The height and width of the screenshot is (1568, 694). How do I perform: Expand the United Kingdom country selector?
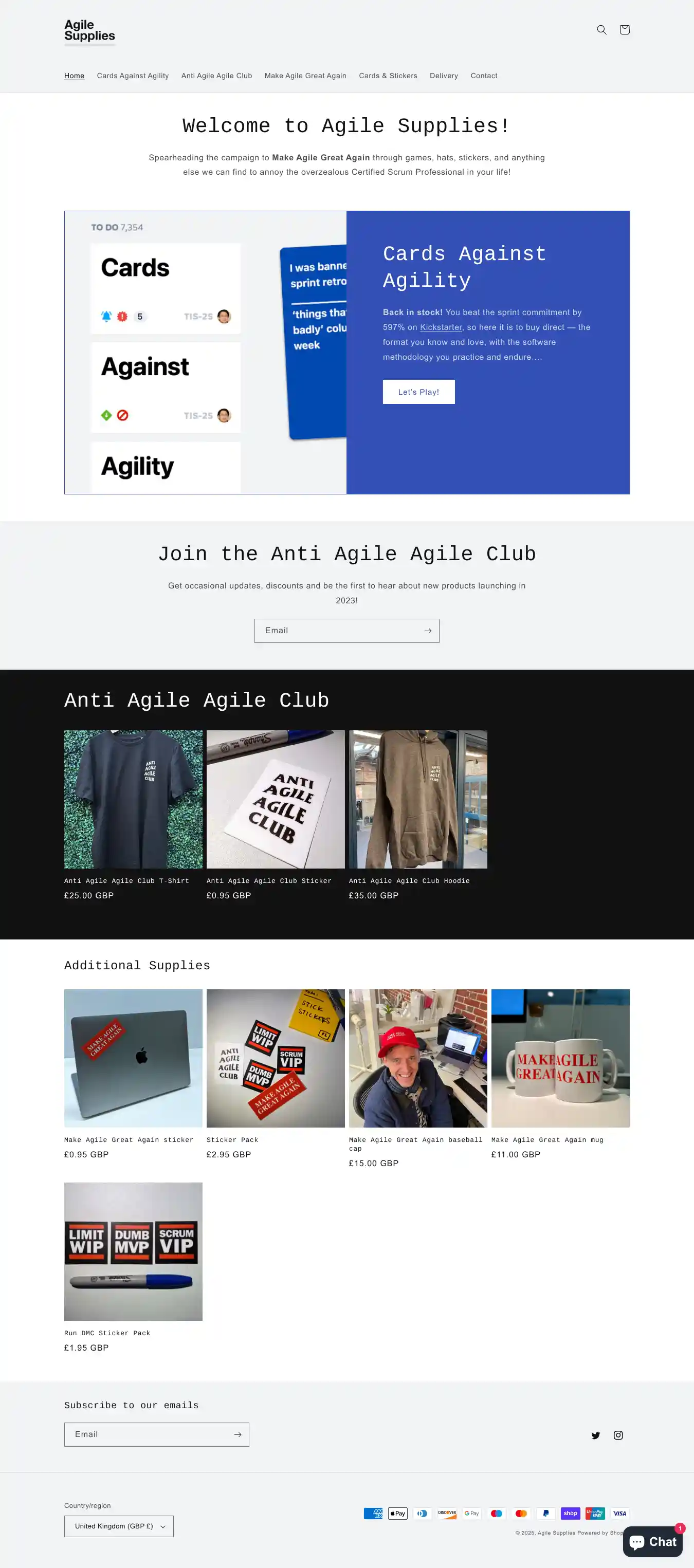click(119, 1526)
